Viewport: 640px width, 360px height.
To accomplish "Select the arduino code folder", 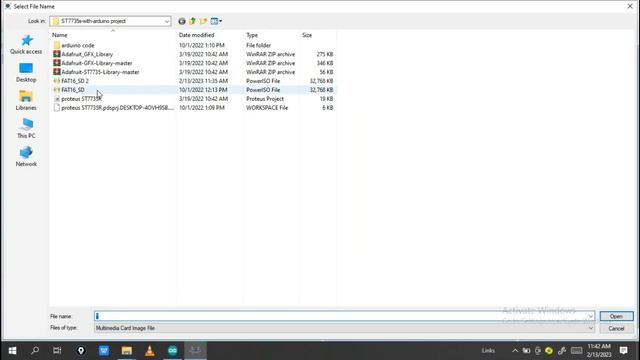I will (x=78, y=45).
